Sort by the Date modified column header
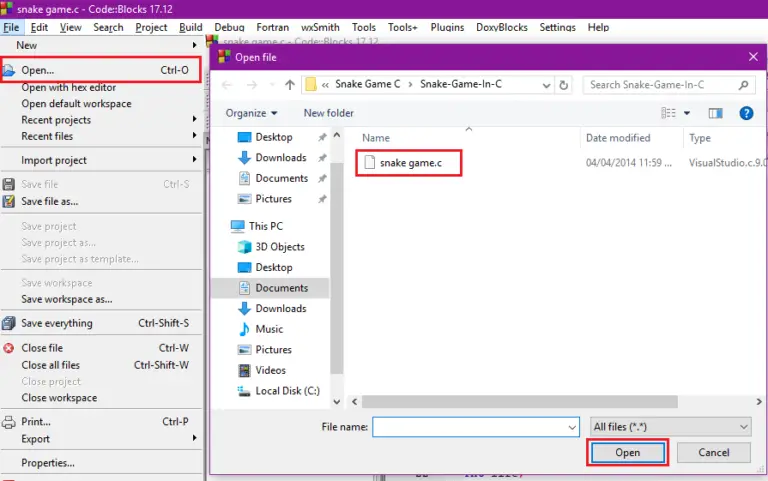Image resolution: width=768 pixels, height=481 pixels. point(618,138)
